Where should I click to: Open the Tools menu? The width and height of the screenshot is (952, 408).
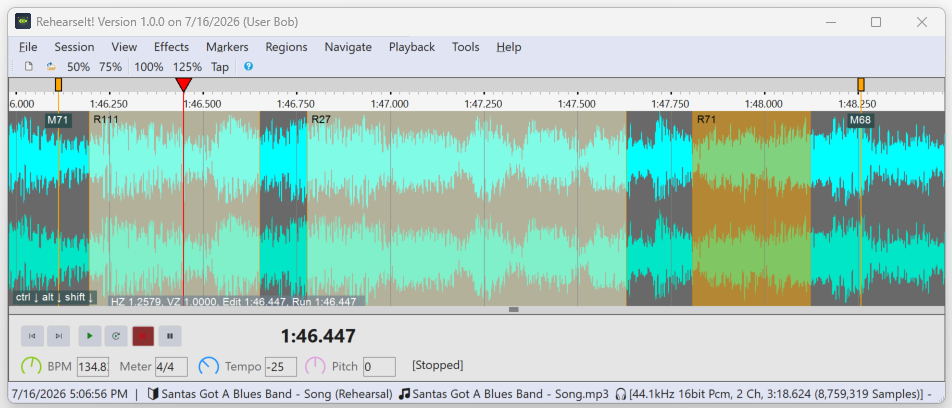point(466,47)
